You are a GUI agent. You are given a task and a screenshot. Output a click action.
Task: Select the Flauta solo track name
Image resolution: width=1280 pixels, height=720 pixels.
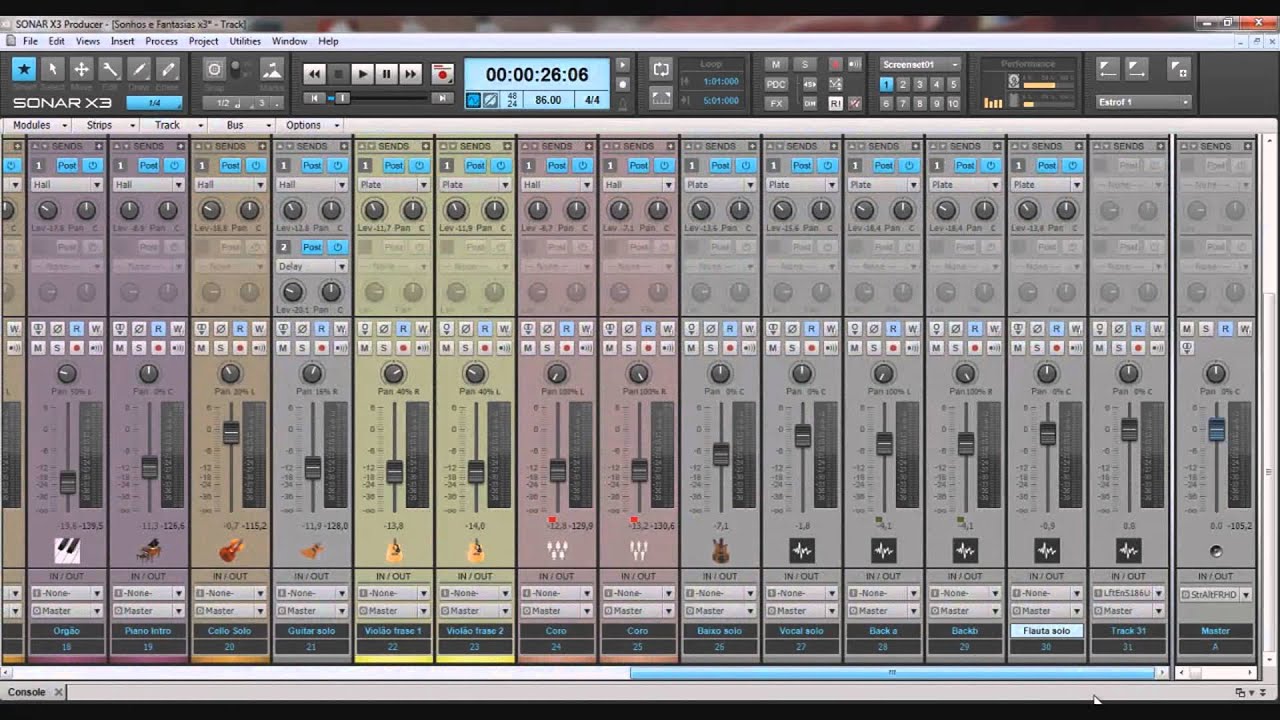[1047, 631]
